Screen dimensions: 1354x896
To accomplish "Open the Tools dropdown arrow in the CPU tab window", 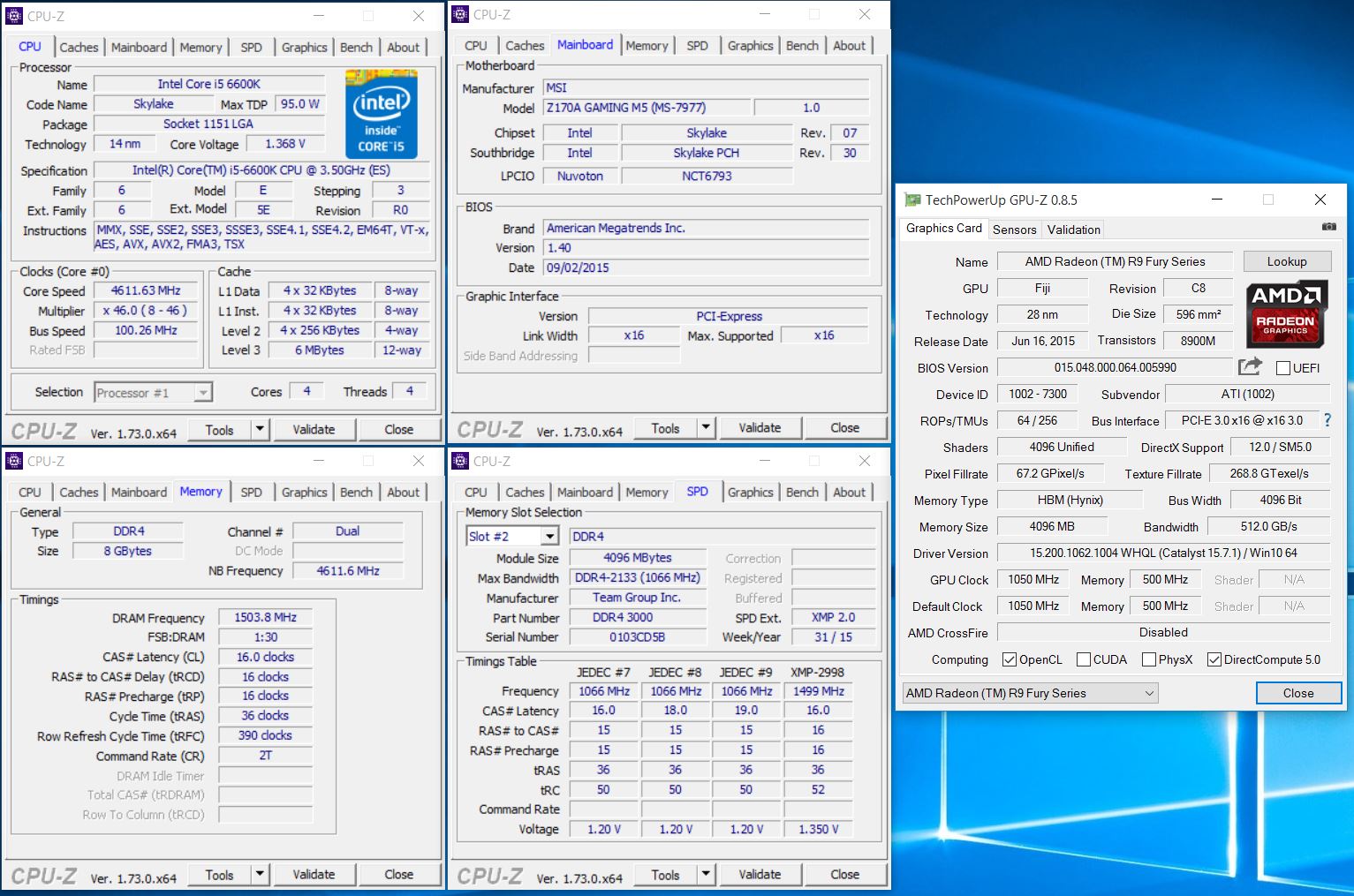I will [260, 430].
